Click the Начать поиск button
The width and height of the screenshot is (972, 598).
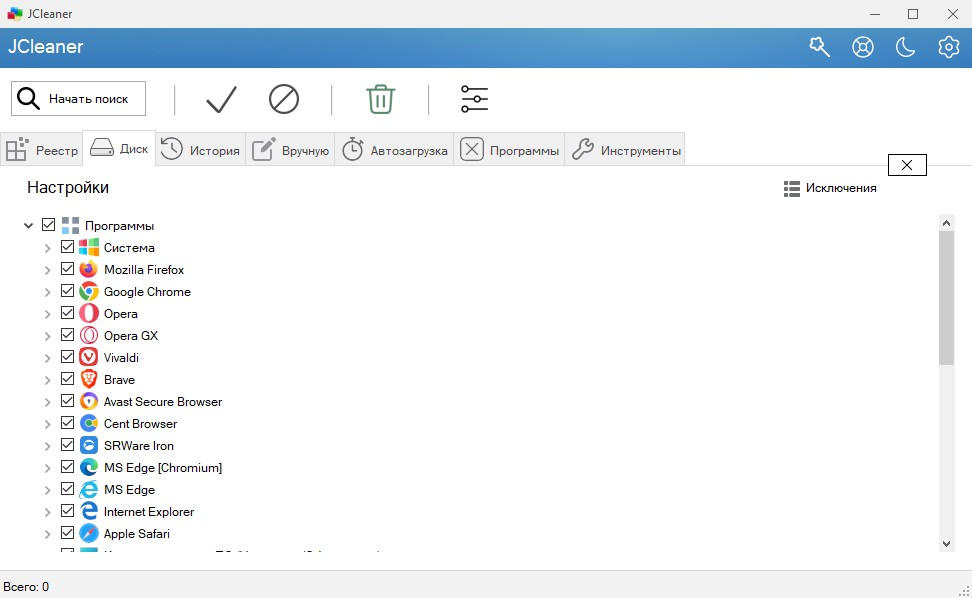79,99
